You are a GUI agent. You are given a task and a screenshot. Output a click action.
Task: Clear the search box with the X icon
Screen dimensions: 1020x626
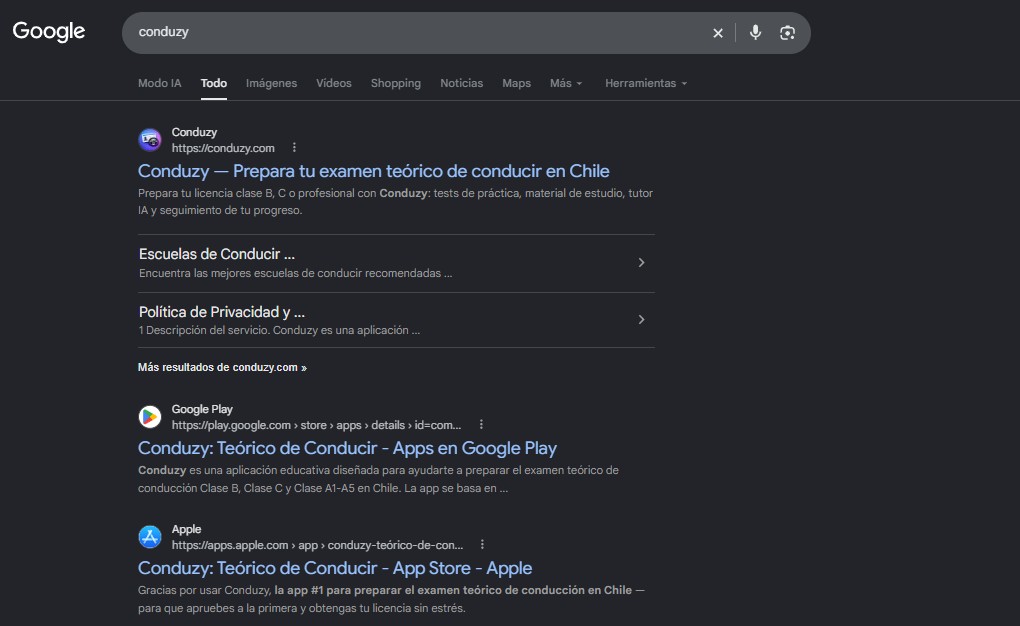(x=718, y=33)
